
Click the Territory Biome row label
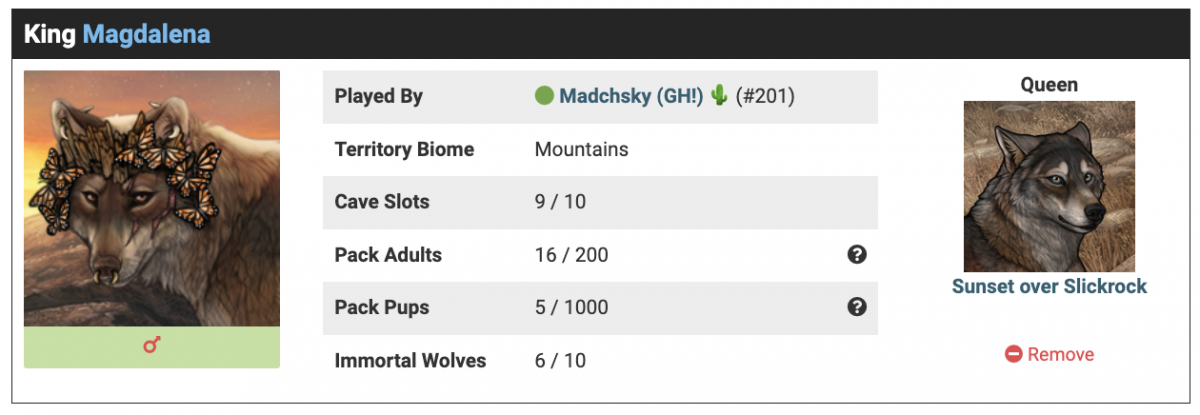pos(404,149)
